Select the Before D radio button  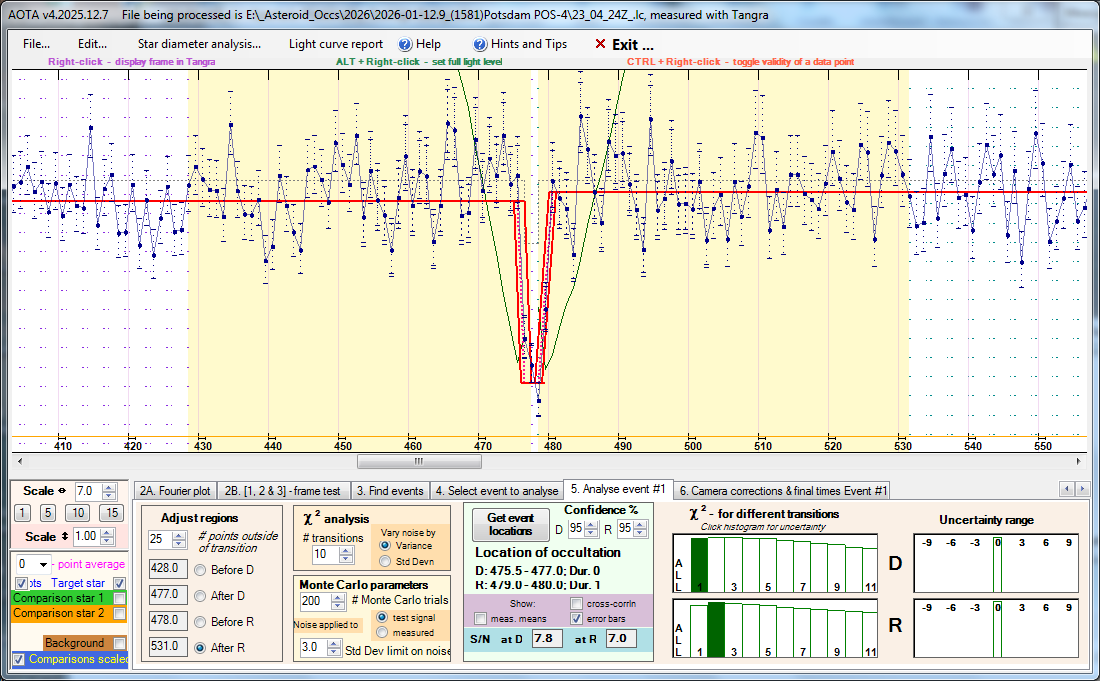coord(199,570)
